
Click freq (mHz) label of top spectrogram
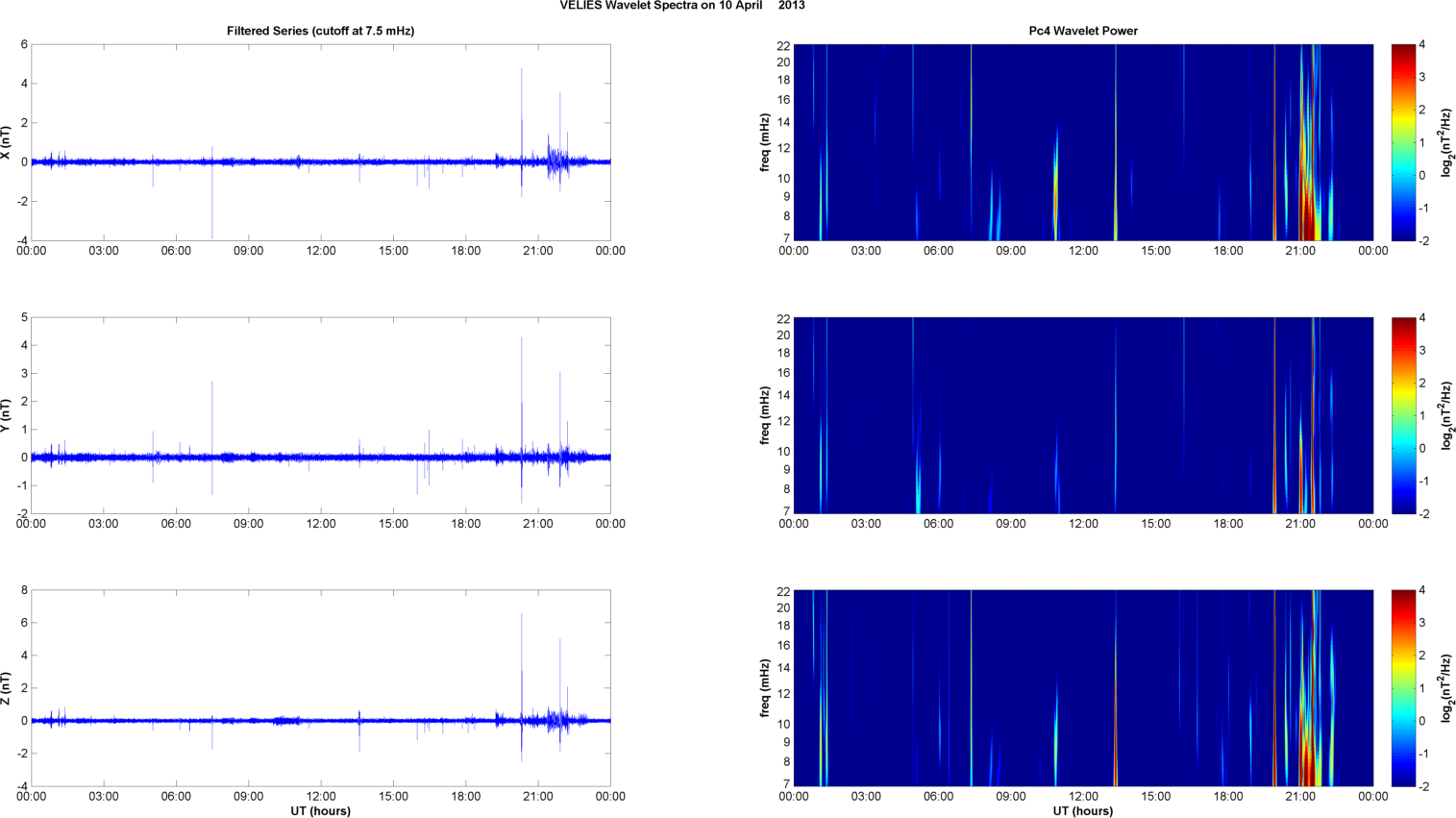(765, 142)
